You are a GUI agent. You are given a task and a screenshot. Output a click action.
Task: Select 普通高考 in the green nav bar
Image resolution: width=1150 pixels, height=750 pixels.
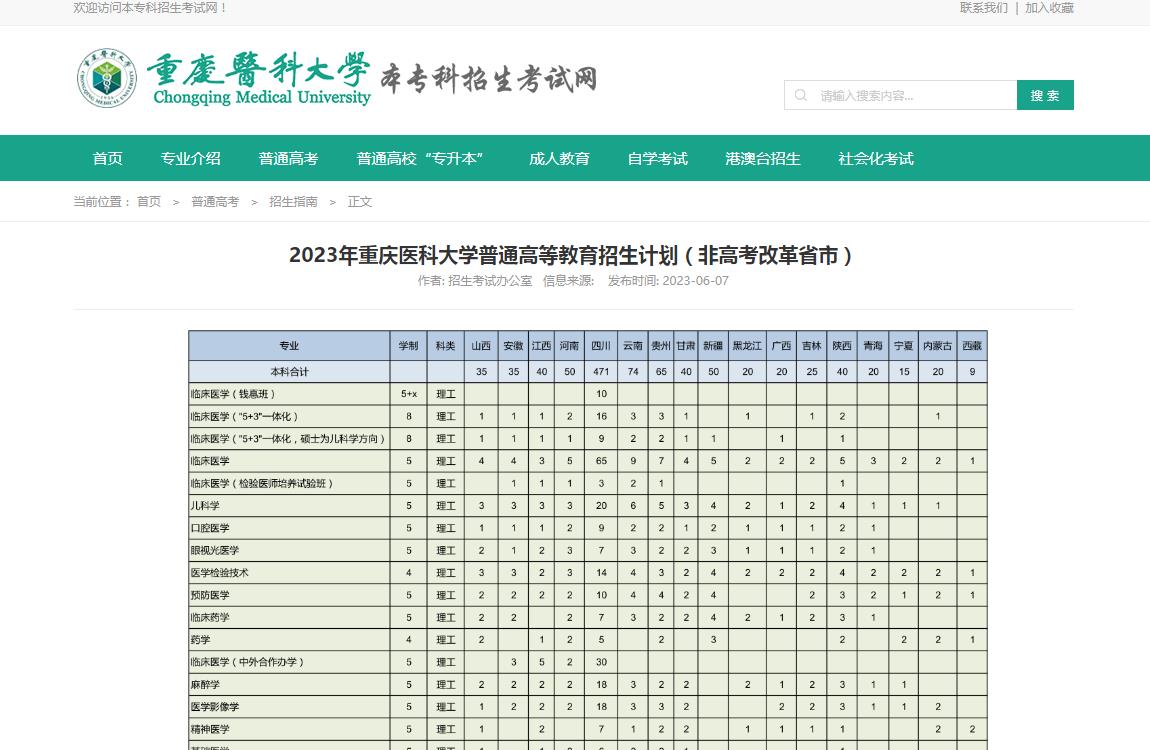click(x=288, y=158)
